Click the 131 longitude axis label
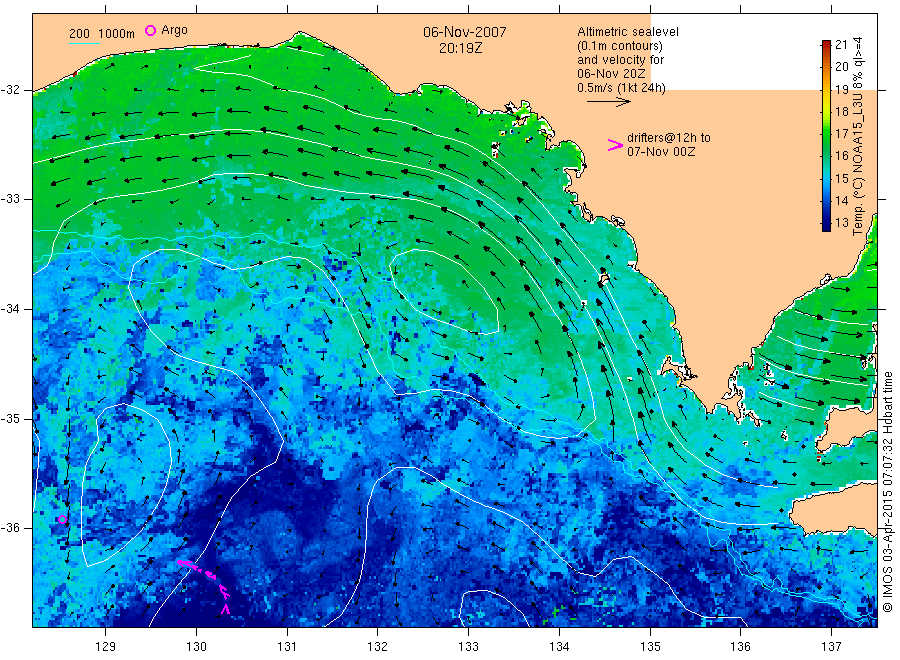The height and width of the screenshot is (660, 900). 287,646
